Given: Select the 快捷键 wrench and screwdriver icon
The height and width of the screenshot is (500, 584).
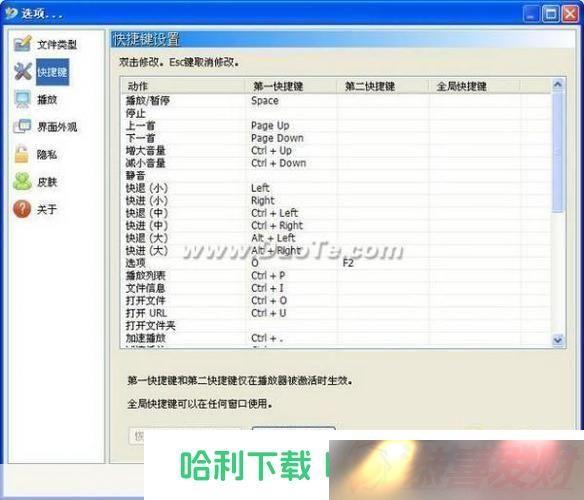Looking at the screenshot, I should [x=22, y=72].
